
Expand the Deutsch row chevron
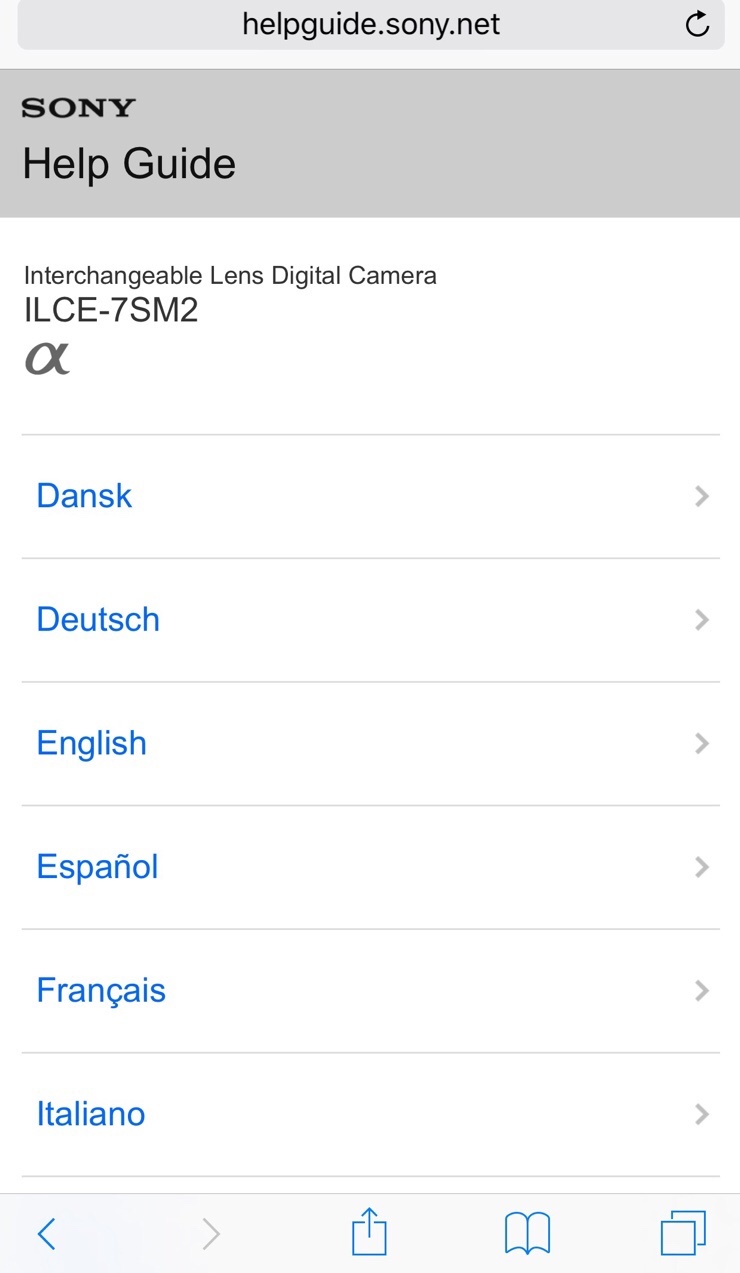pyautogui.click(x=702, y=620)
